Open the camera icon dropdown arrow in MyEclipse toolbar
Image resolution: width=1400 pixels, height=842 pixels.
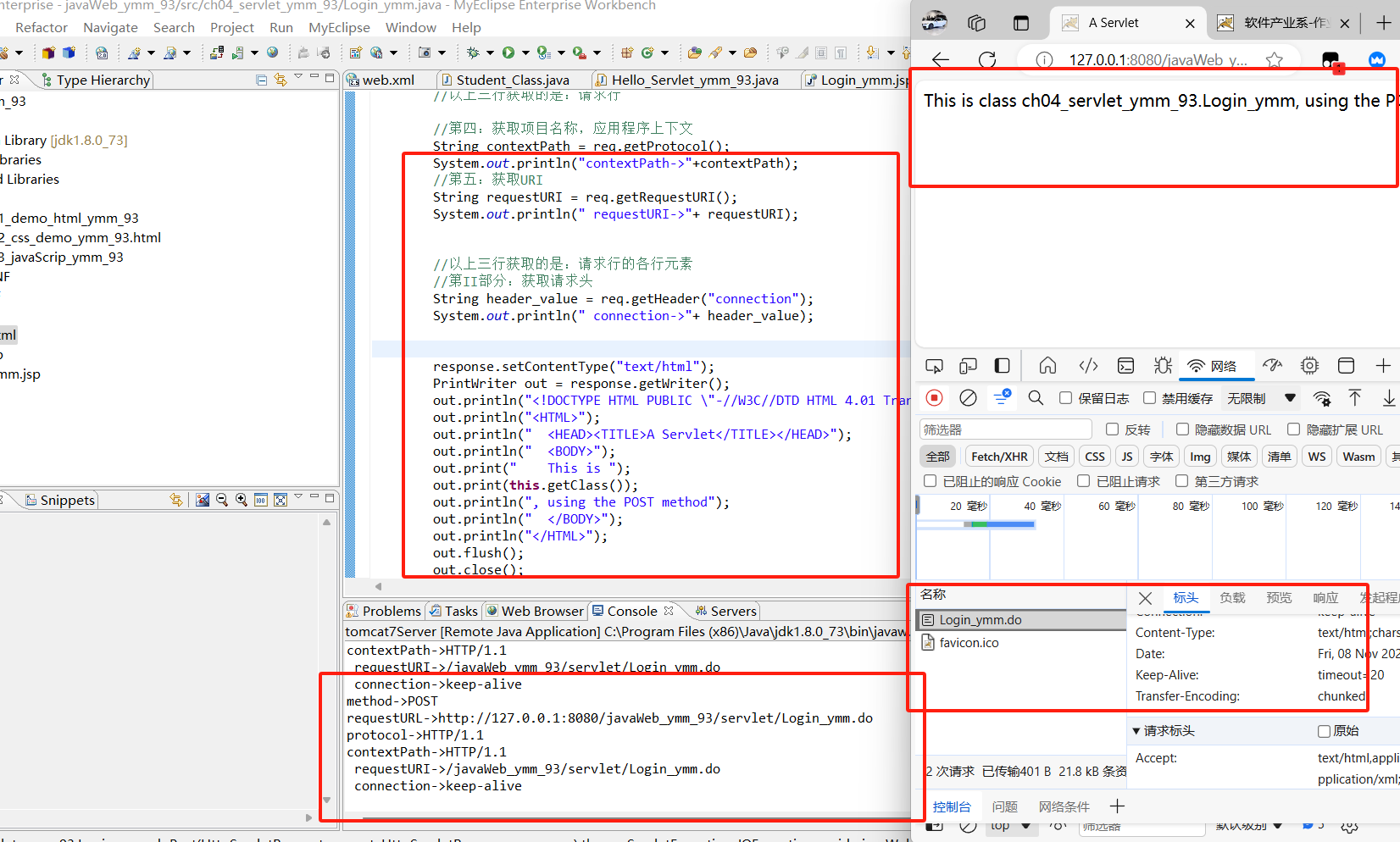pos(442,53)
